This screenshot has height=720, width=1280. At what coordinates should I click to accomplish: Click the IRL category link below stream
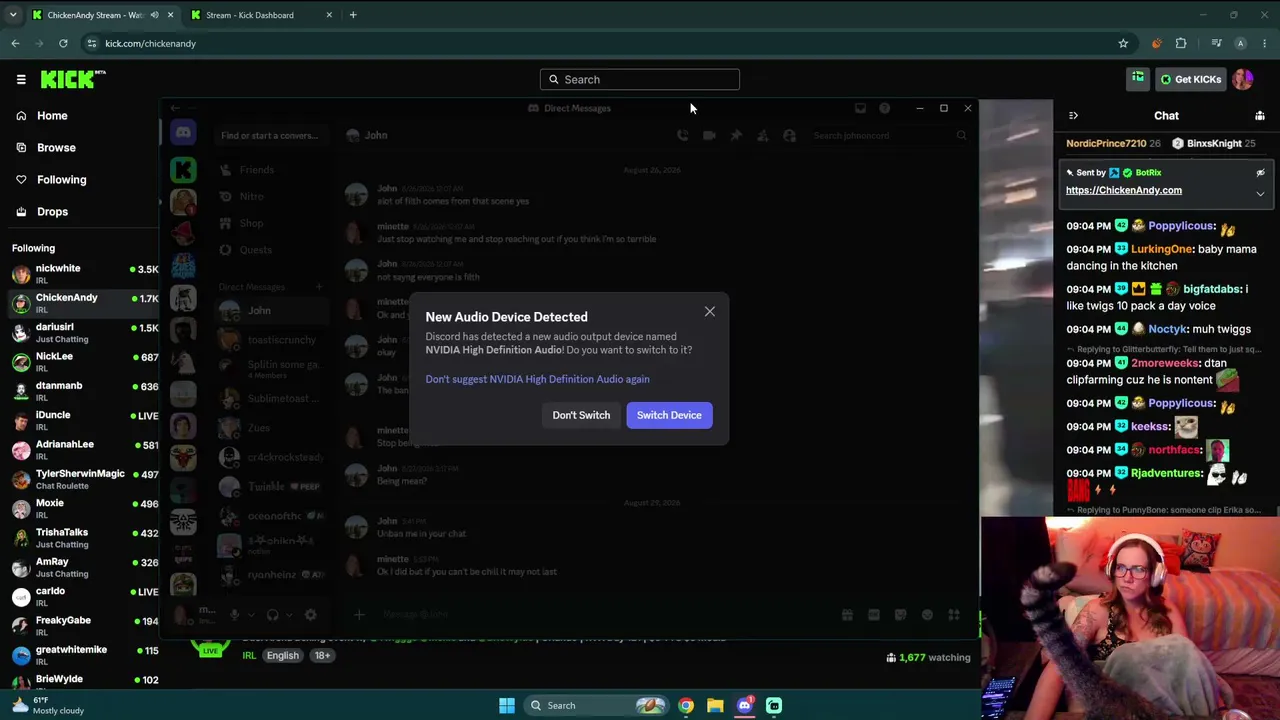pyautogui.click(x=249, y=656)
